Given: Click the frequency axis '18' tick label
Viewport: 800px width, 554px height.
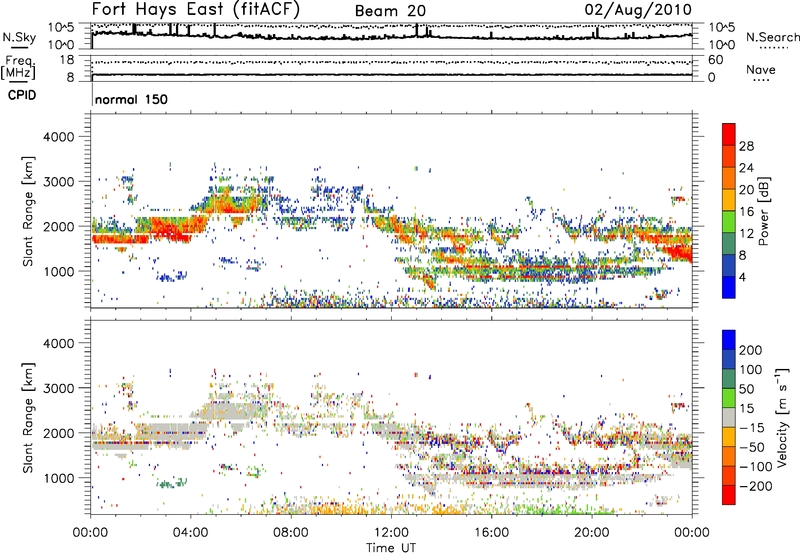Looking at the screenshot, I should (x=67, y=60).
